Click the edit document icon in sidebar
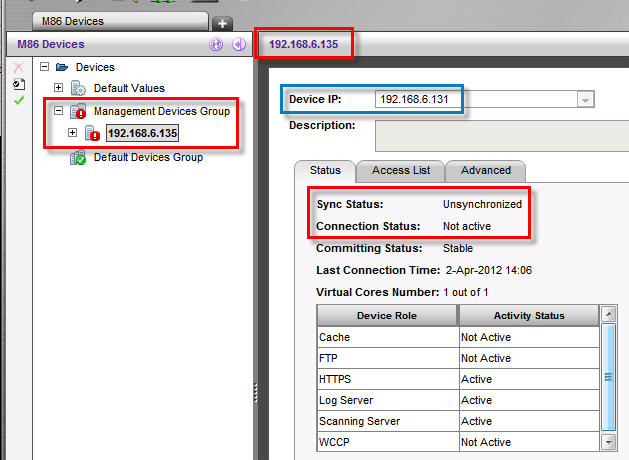 (x=18, y=84)
